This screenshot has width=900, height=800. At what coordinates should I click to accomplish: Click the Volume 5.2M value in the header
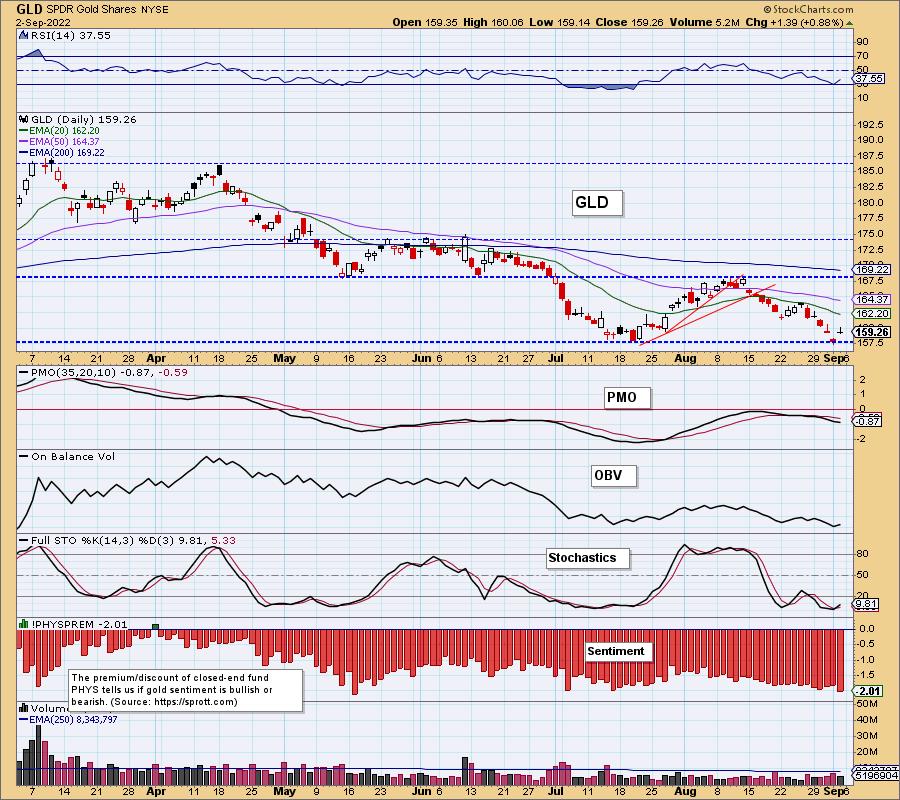click(x=704, y=22)
